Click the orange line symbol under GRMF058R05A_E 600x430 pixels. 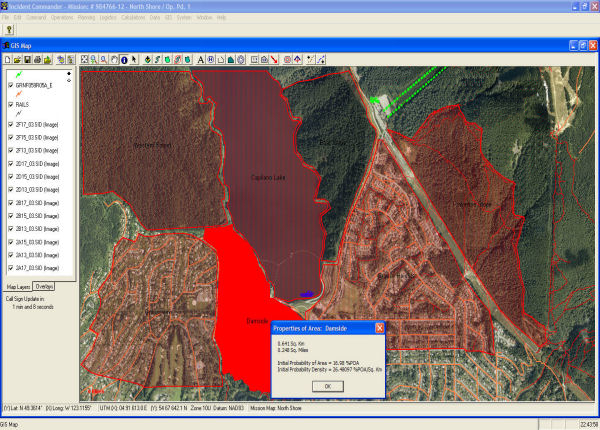pos(19,94)
